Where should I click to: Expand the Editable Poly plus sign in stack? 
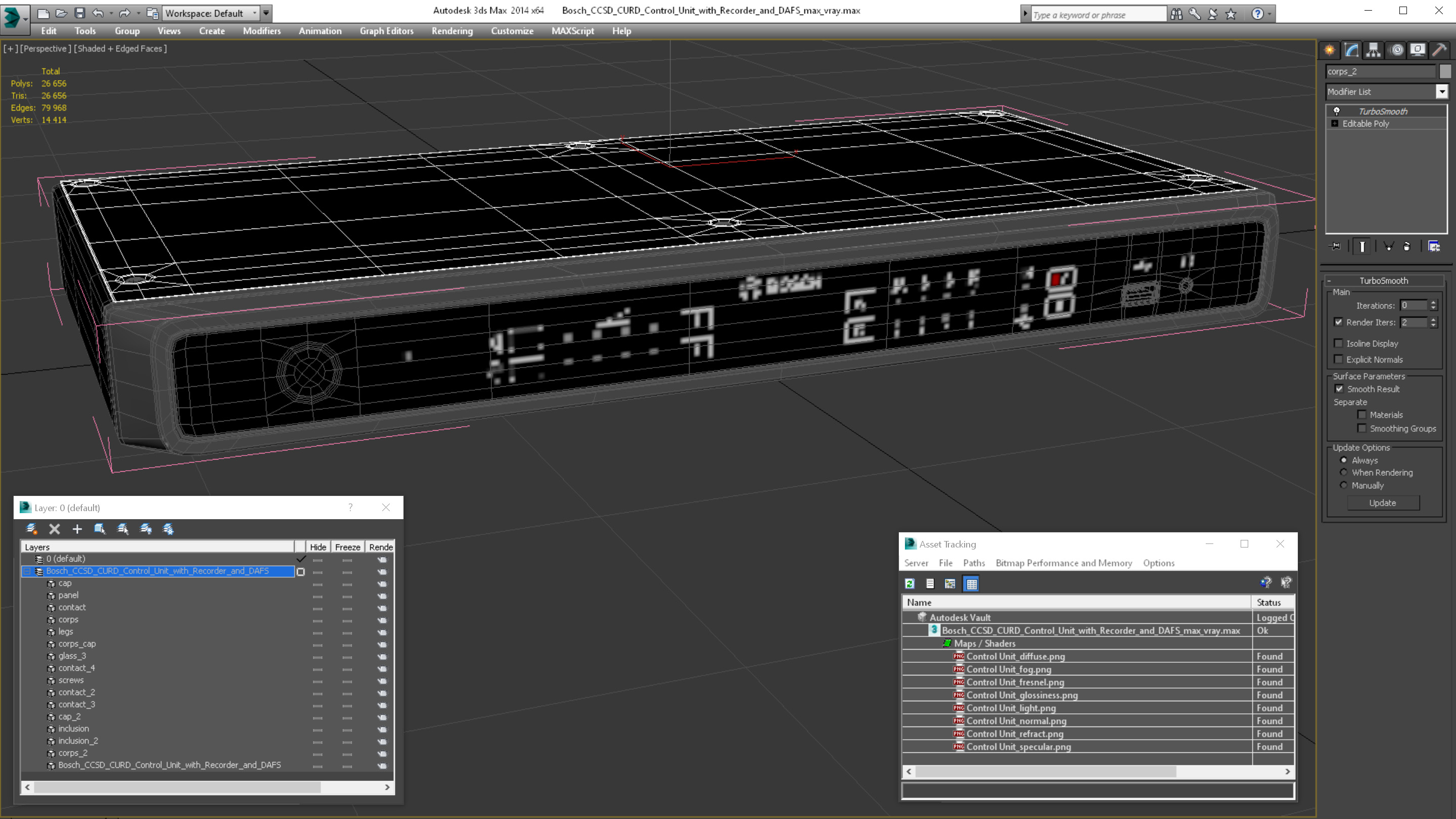click(x=1335, y=123)
